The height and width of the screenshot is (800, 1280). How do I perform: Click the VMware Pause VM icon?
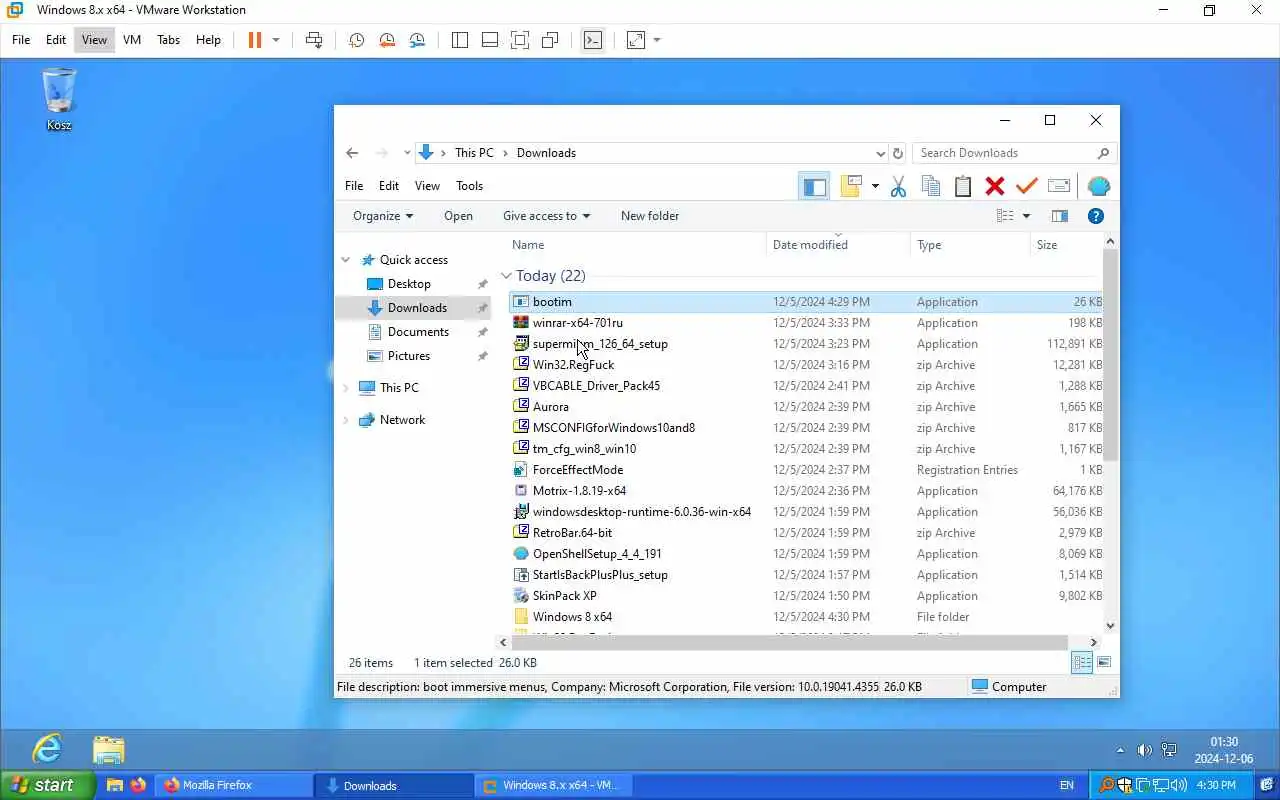click(254, 40)
